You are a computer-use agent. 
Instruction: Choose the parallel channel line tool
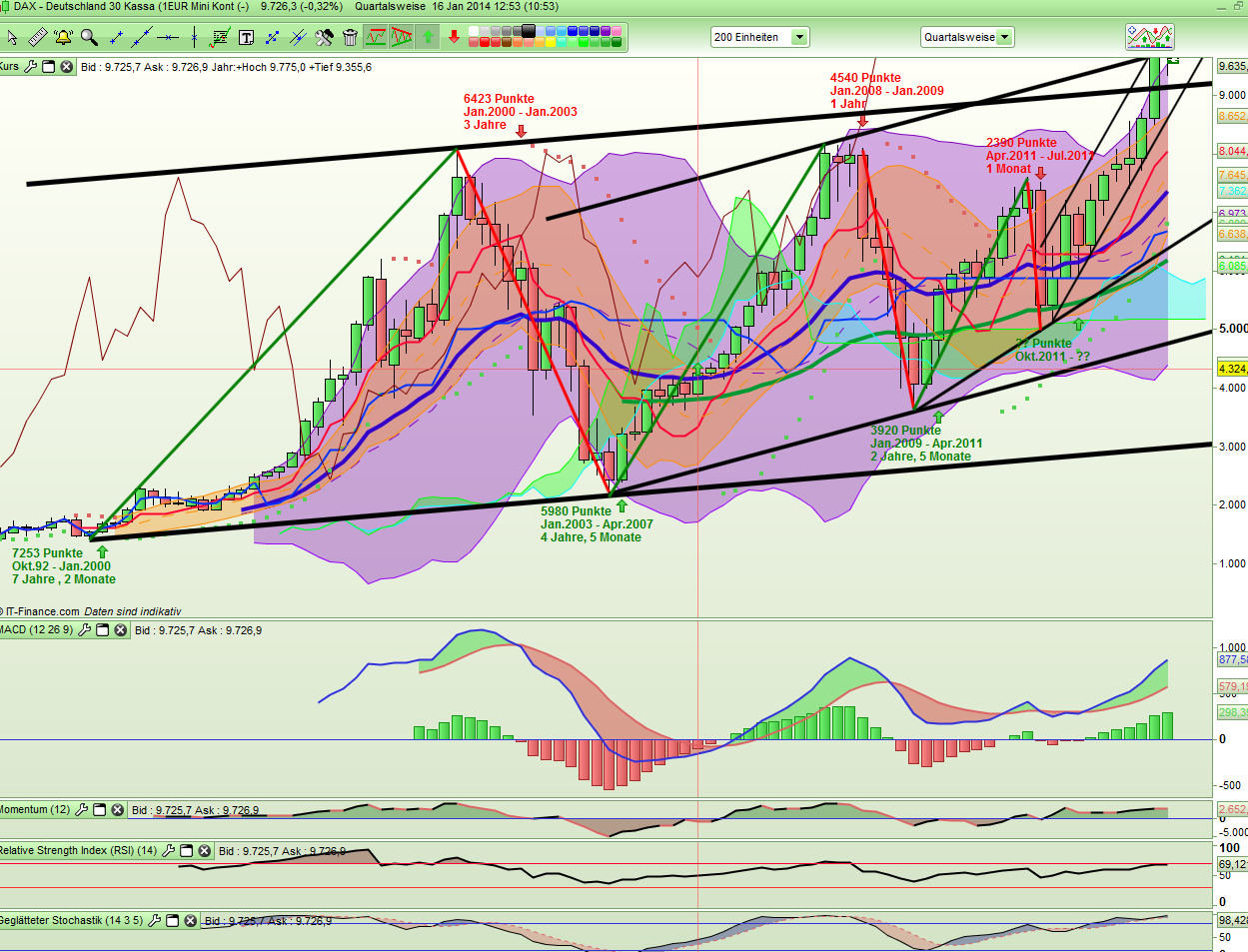(298, 37)
